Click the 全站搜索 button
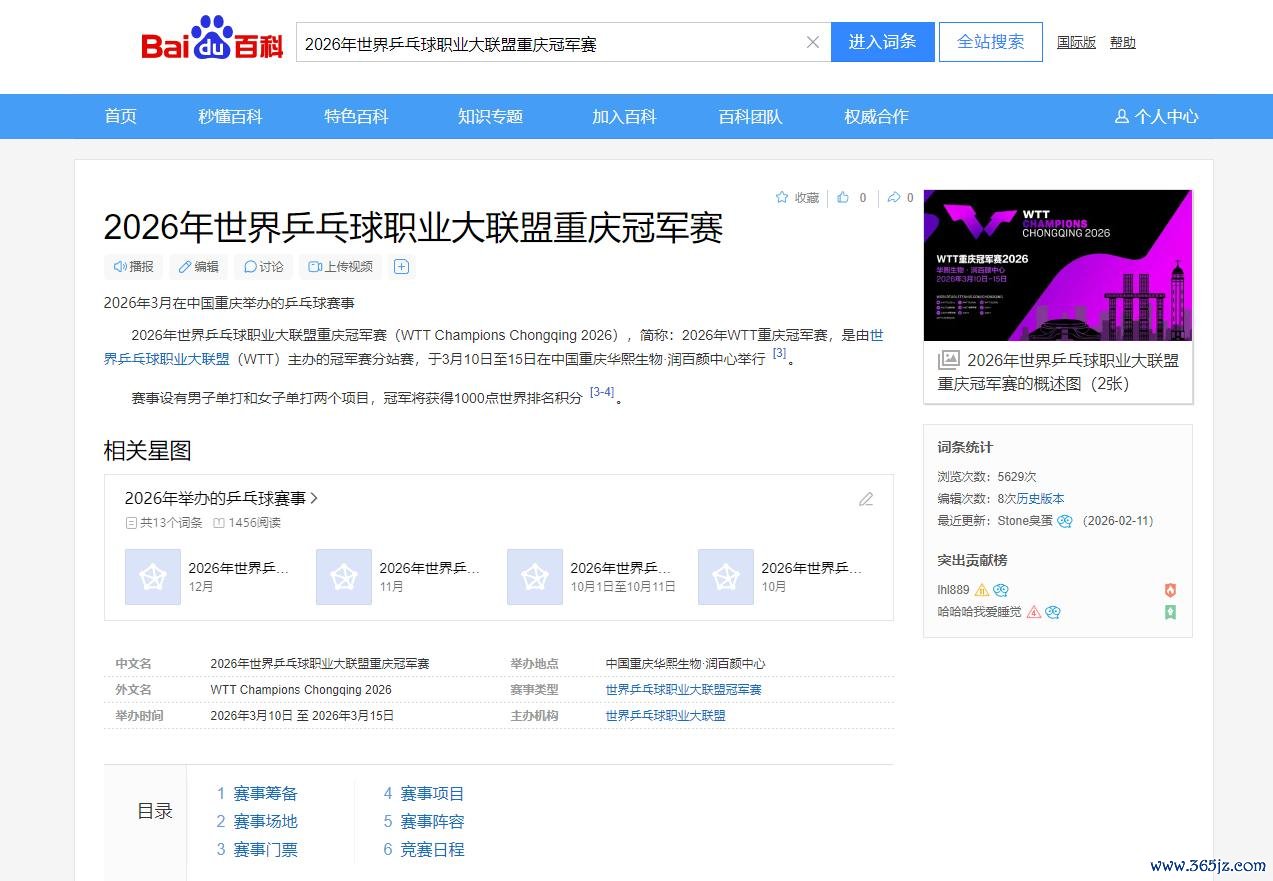Image resolution: width=1273 pixels, height=881 pixels. pos(990,42)
